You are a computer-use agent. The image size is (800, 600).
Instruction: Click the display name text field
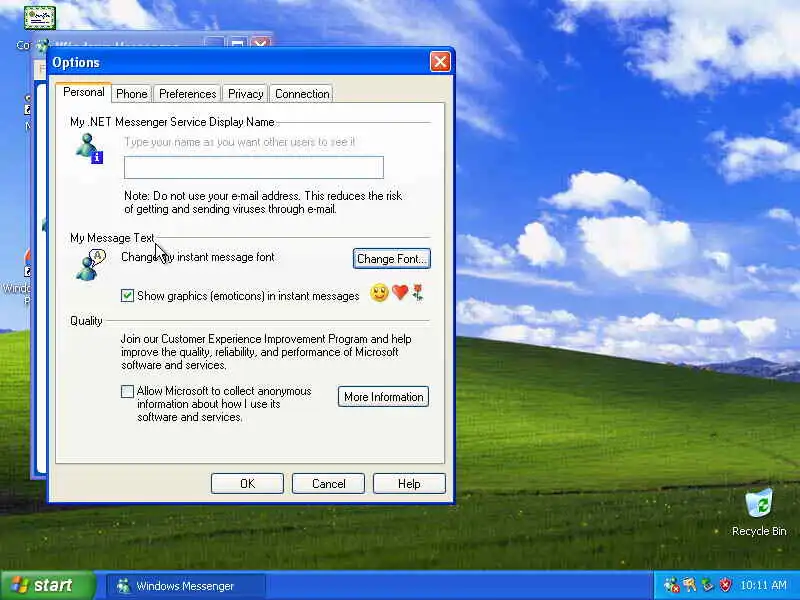coord(254,167)
